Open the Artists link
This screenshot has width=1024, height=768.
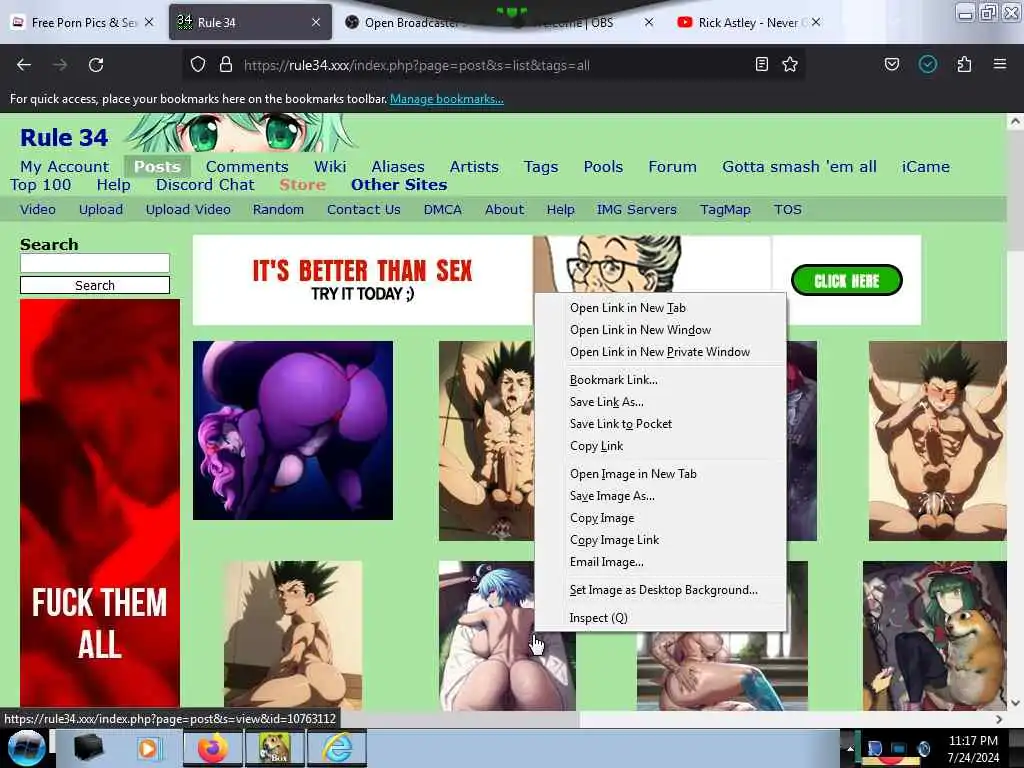[x=474, y=167]
